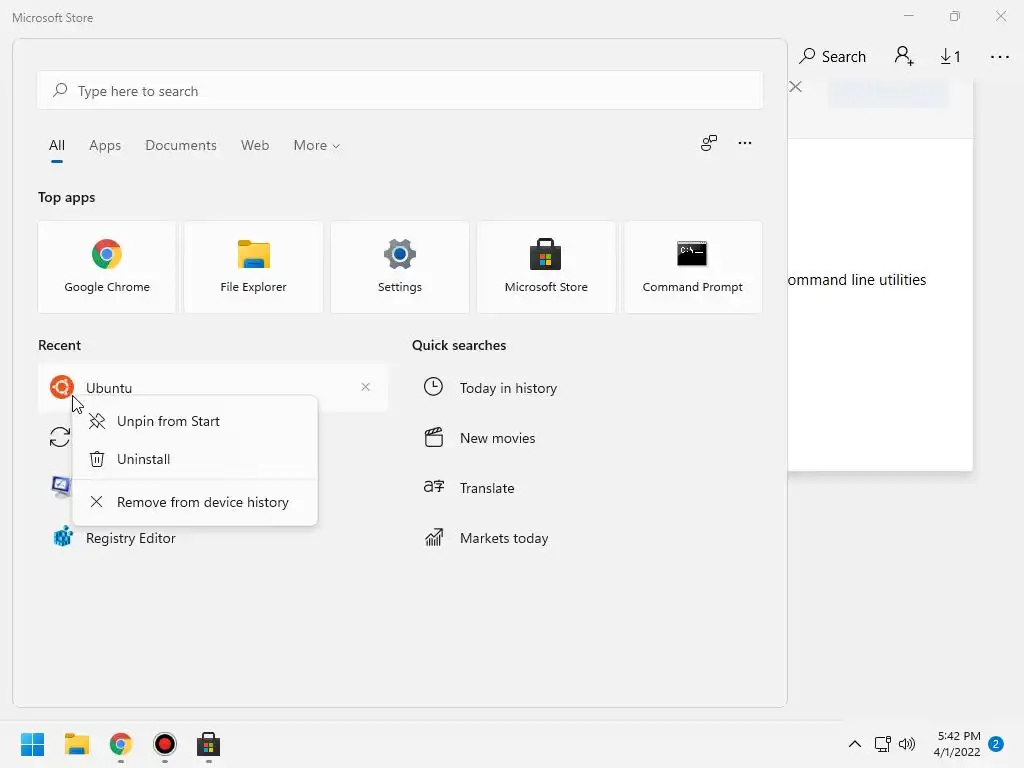Click the clock icon beside Today in history

(434, 387)
